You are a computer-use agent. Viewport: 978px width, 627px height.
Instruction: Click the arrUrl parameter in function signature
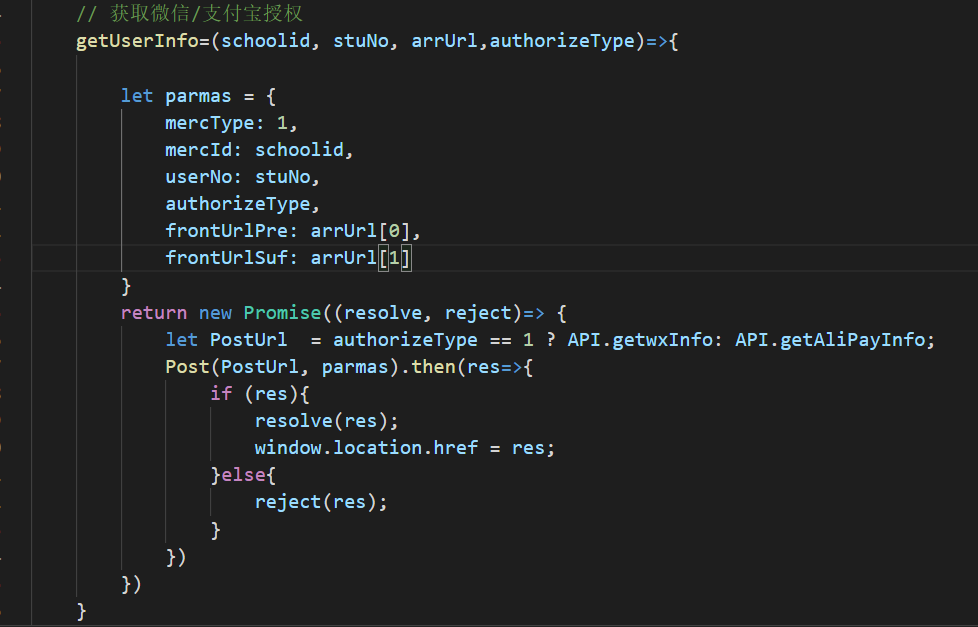tap(444, 41)
